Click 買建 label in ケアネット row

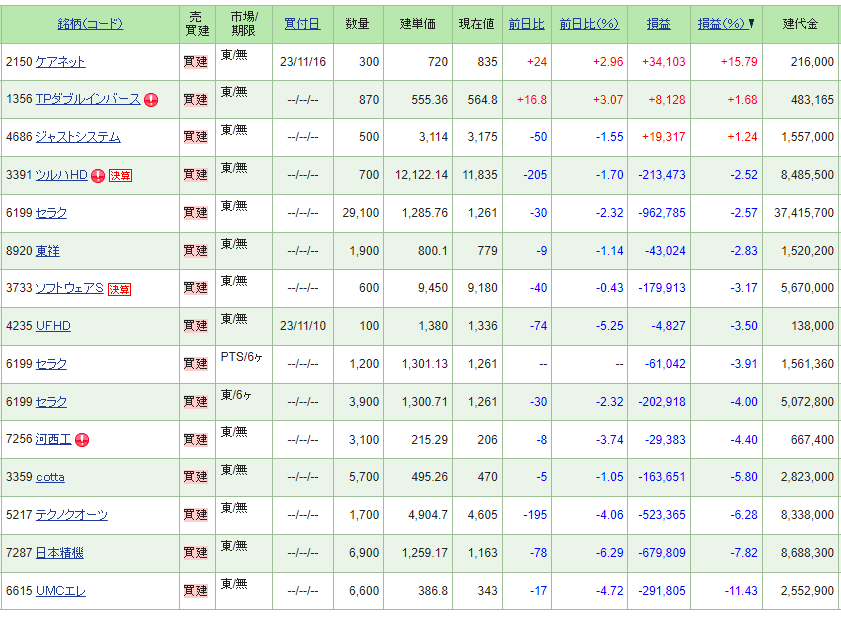coord(195,62)
